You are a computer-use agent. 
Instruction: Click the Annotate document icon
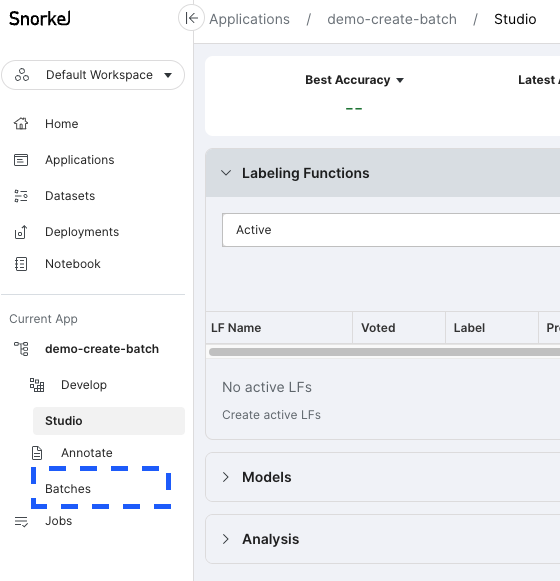coord(37,453)
